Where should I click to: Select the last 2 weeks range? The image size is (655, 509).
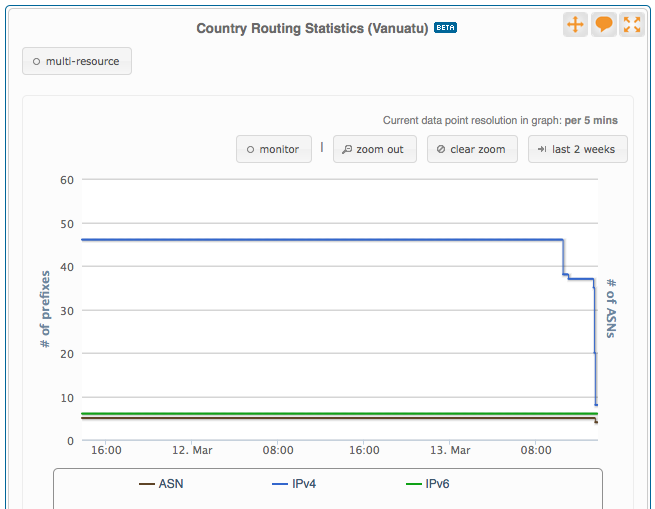click(x=578, y=150)
